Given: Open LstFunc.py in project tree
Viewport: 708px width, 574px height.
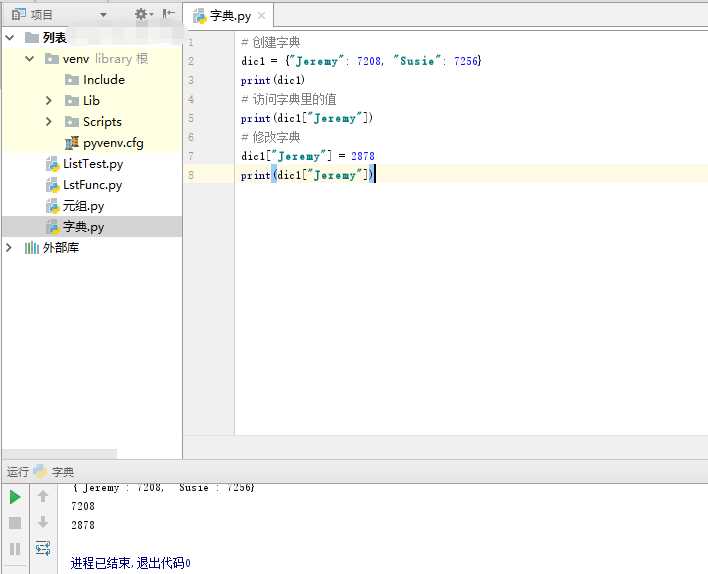Looking at the screenshot, I should [x=92, y=185].
